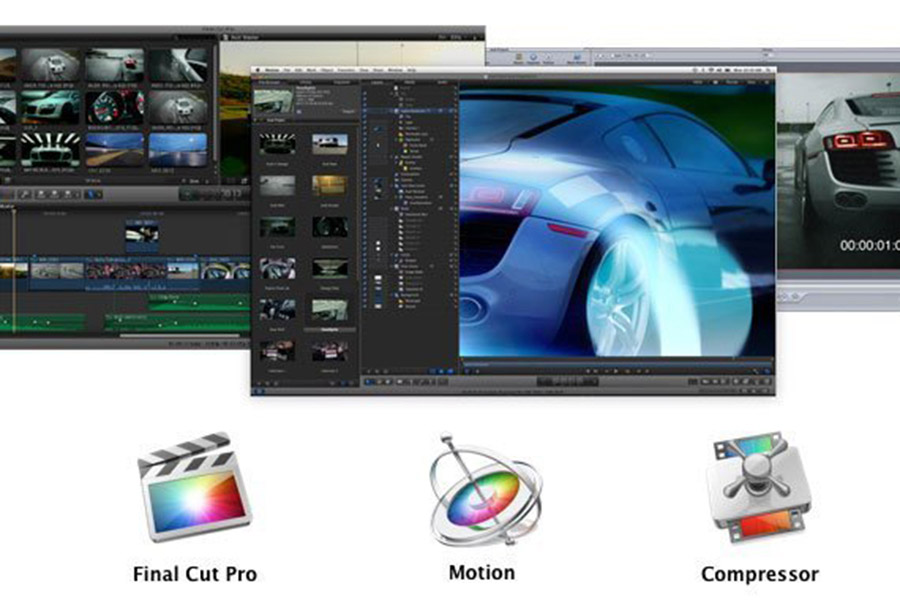Toggle the activation checkbox of the highlighted Motion layer

click(390, 110)
